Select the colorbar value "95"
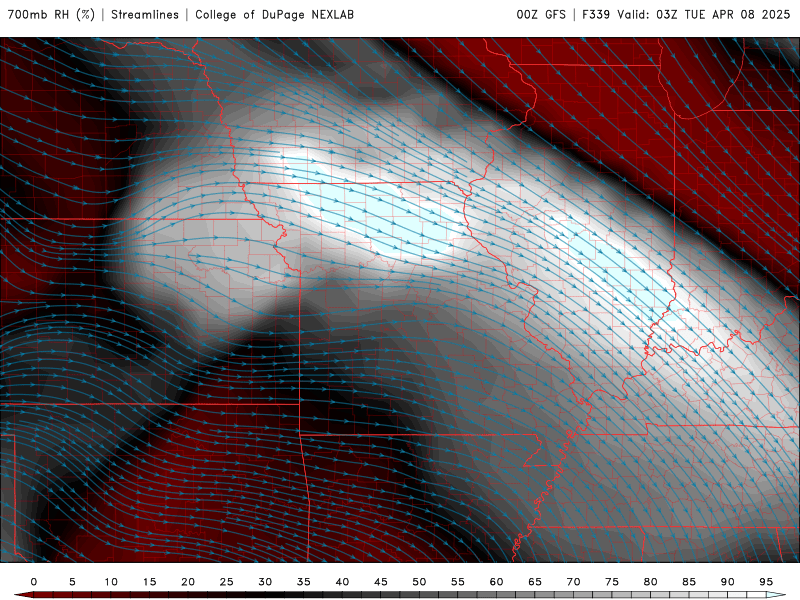Screen dimensions: 800x600 (766, 582)
